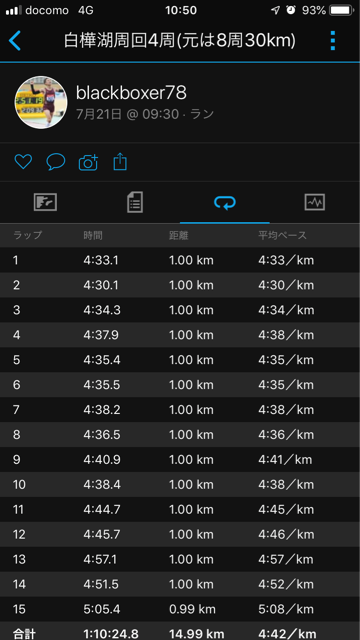Screen dimensions: 360x640
Task: Tap the battery indicator in status bar
Action: tap(343, 10)
